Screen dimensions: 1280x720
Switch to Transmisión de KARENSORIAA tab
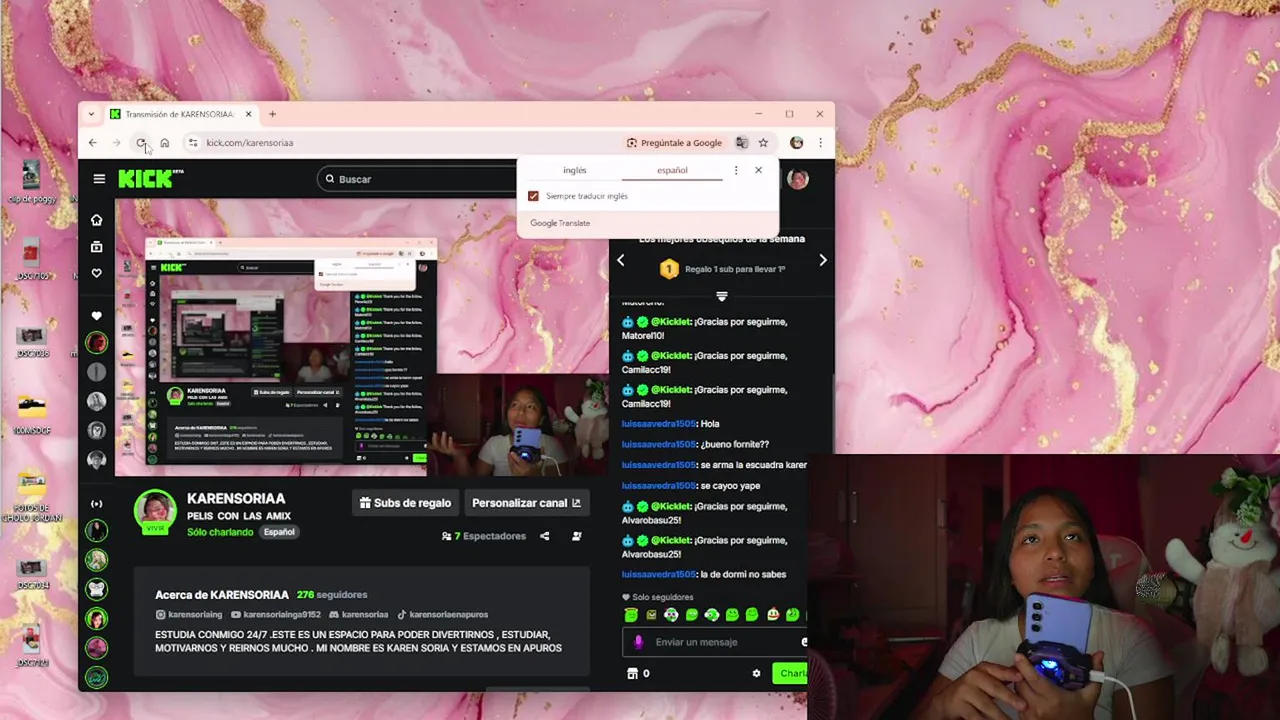pos(180,114)
